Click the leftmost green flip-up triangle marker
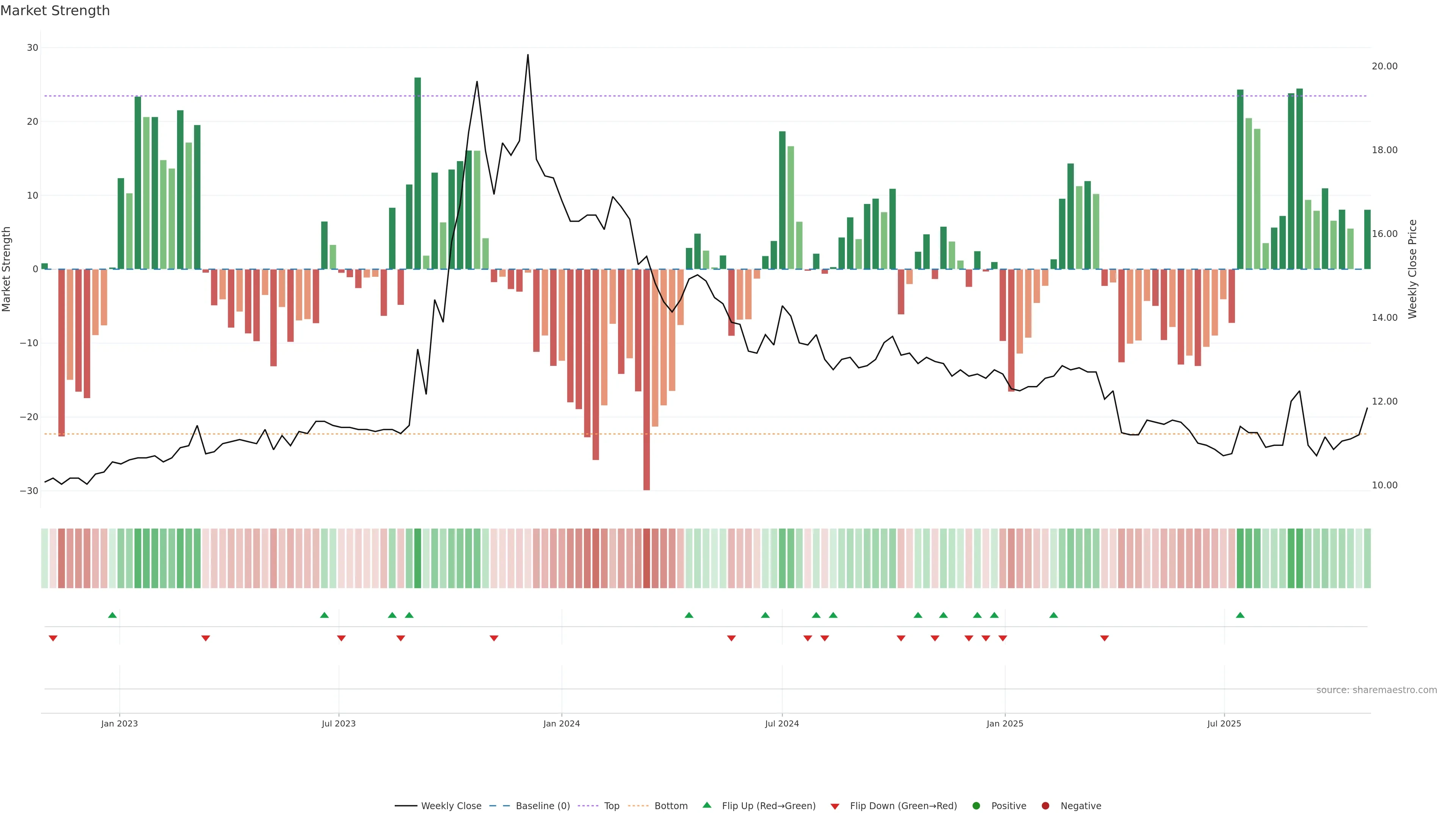Screen dimensions: 1456x819 113,615
